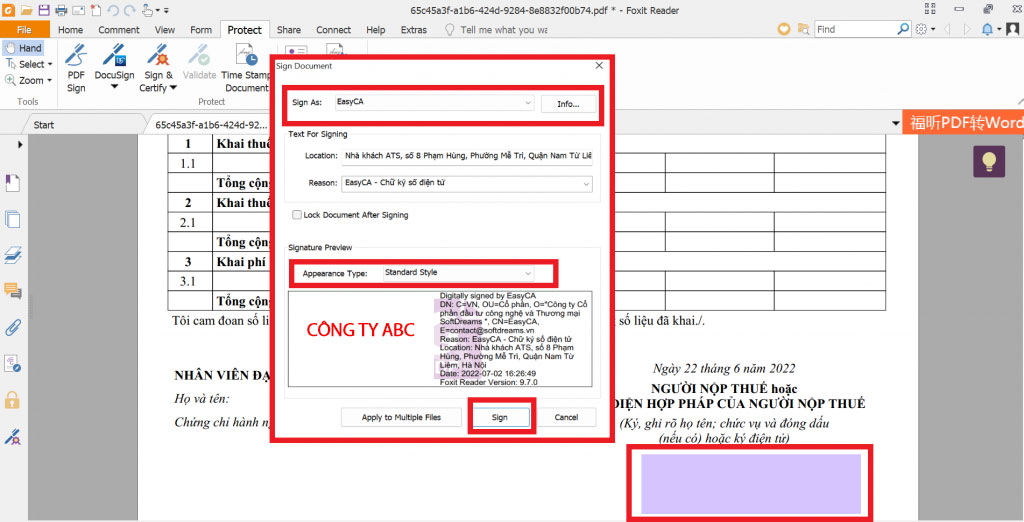Open the Pages thumbnails panel icon
Screen dimensions: 1024x522
coord(12,220)
